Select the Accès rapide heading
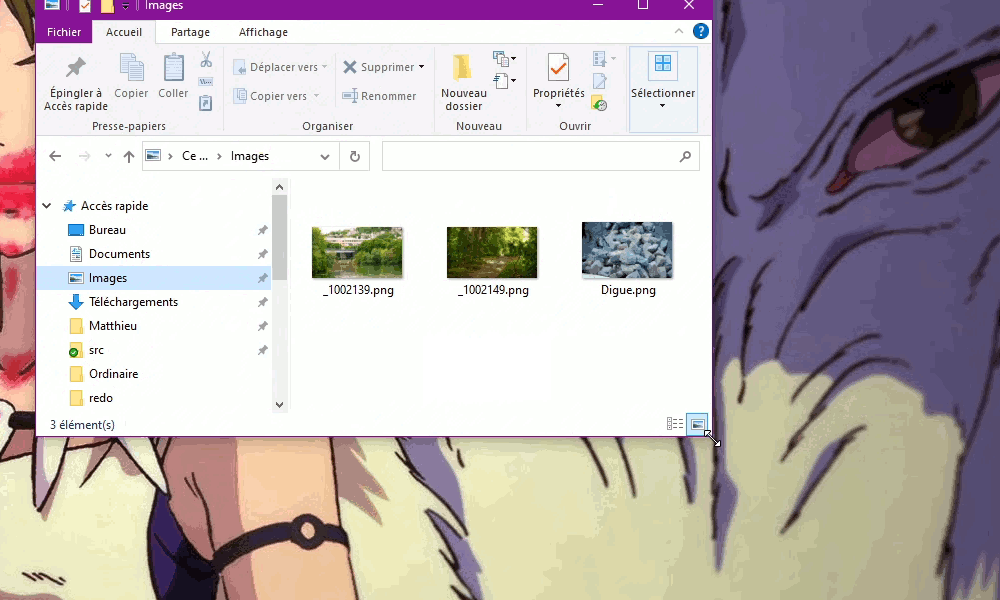The image size is (1000, 600). click(x=114, y=206)
